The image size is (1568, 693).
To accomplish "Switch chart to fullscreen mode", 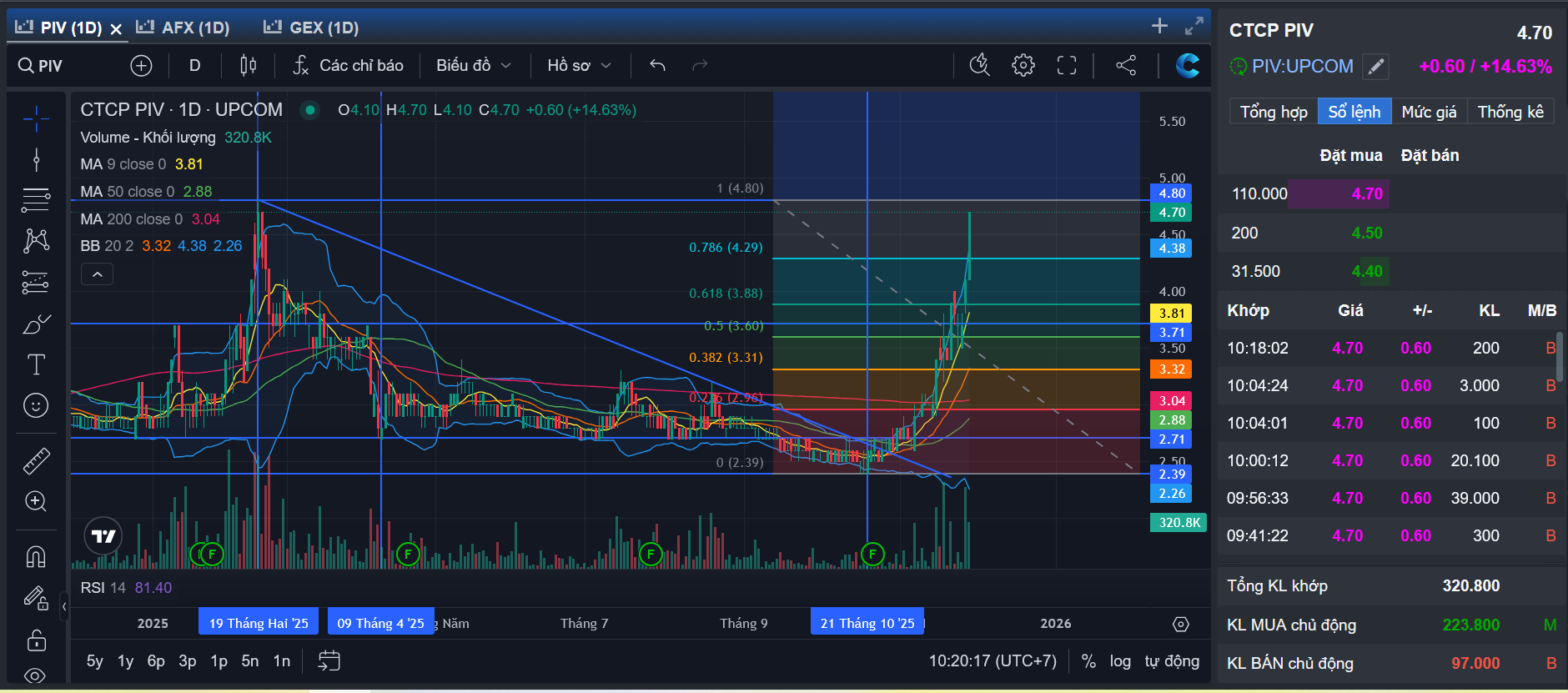I will [x=1067, y=65].
